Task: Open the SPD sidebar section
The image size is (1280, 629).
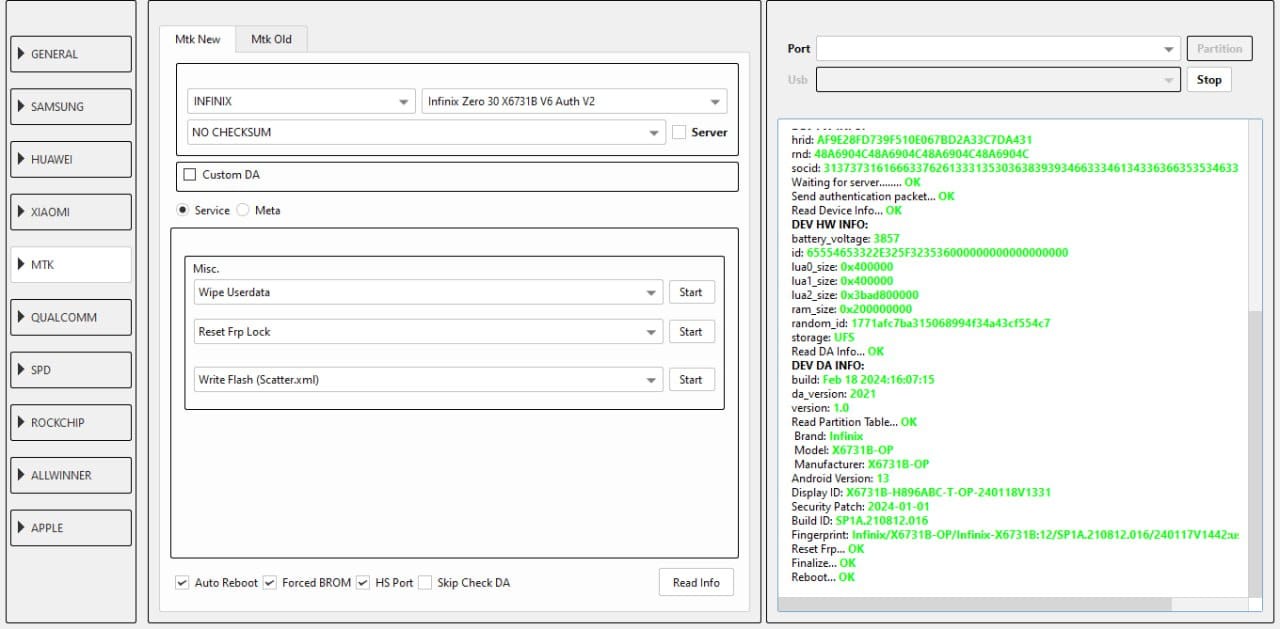Action: 71,370
